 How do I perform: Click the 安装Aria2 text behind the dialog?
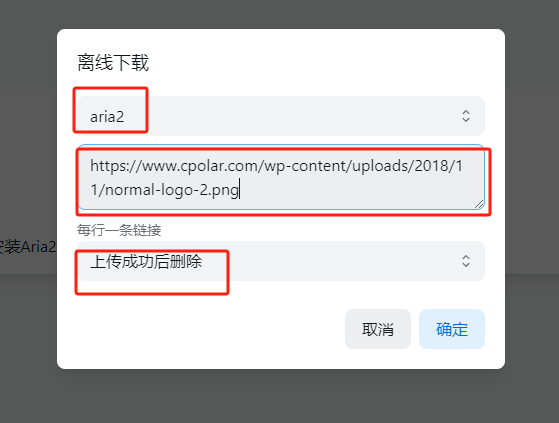28,247
